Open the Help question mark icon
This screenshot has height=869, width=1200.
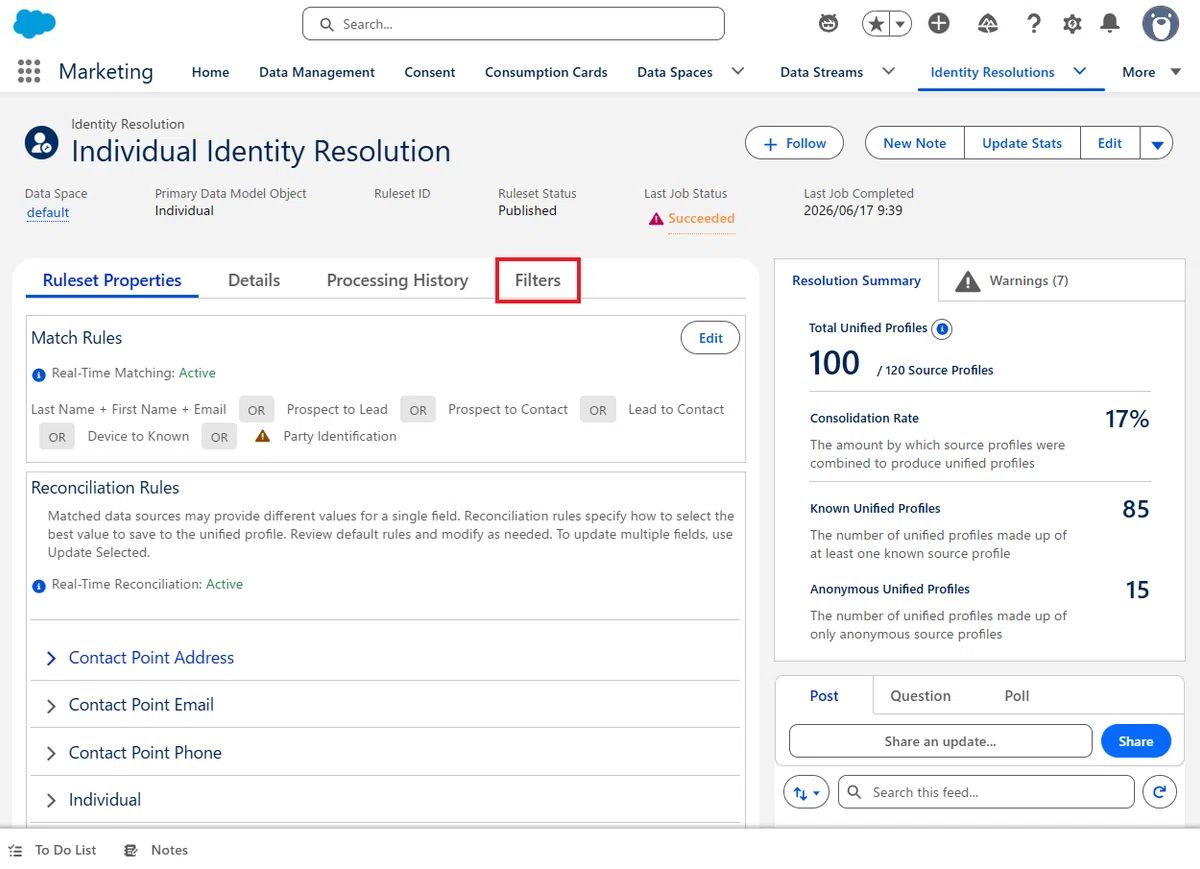point(1034,24)
